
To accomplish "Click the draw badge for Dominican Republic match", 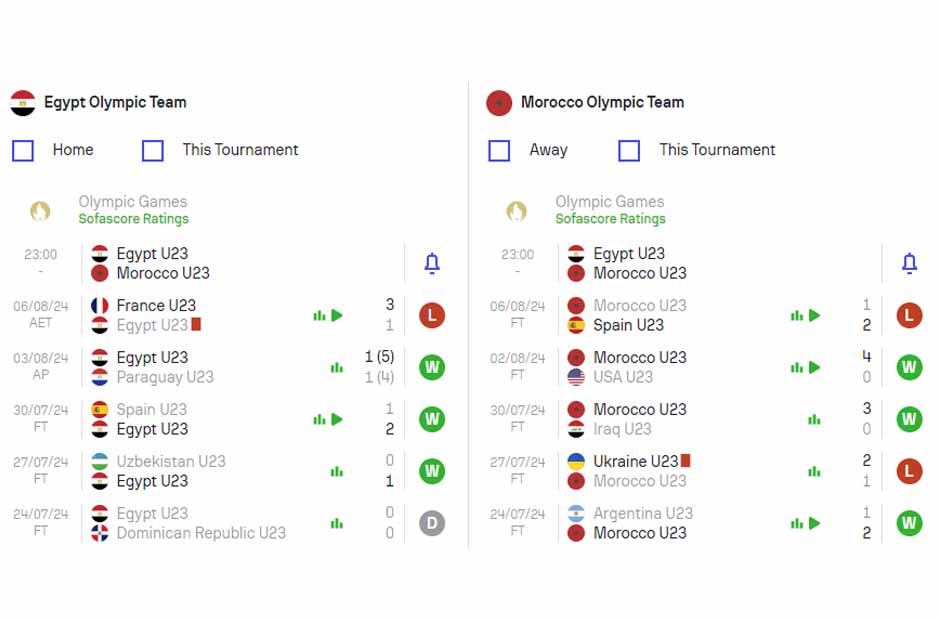I will 432,523.
